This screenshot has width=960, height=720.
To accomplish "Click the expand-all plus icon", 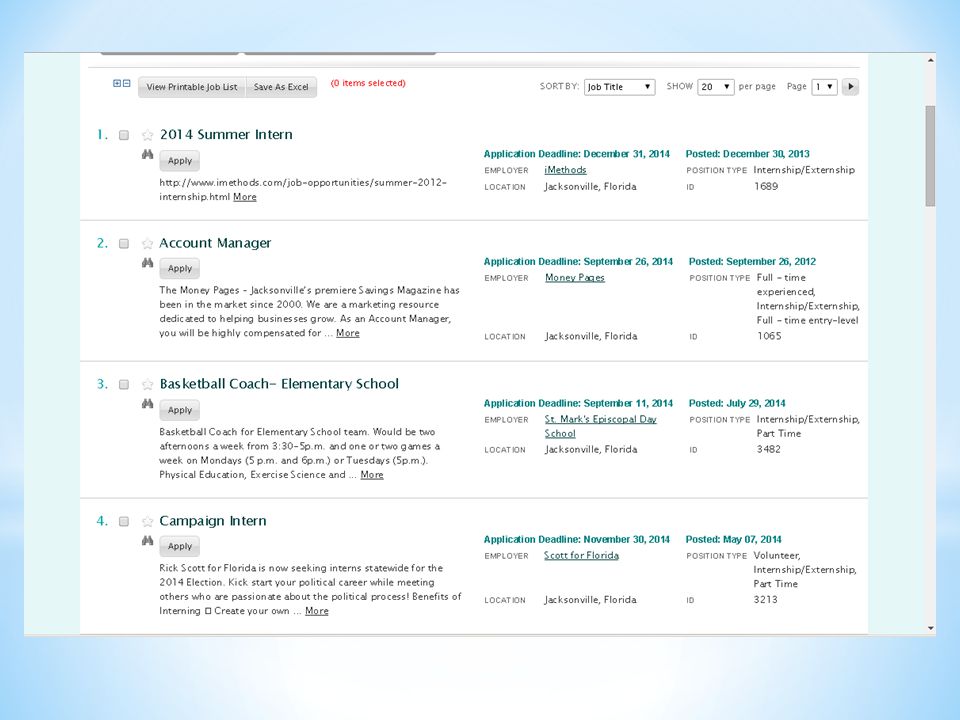I will pos(117,83).
